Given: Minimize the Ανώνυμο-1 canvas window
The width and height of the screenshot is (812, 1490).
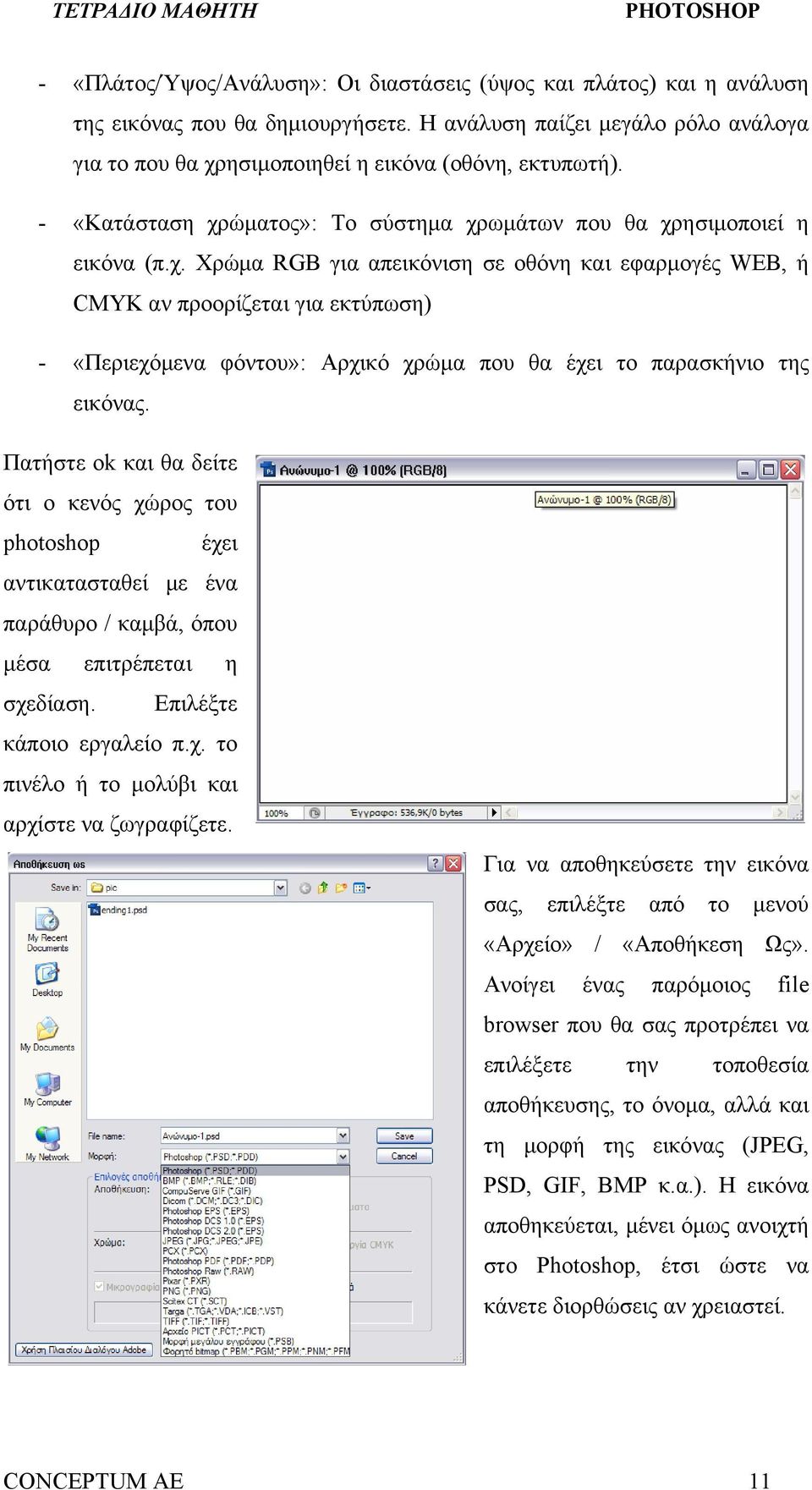Looking at the screenshot, I should pyautogui.click(x=746, y=470).
